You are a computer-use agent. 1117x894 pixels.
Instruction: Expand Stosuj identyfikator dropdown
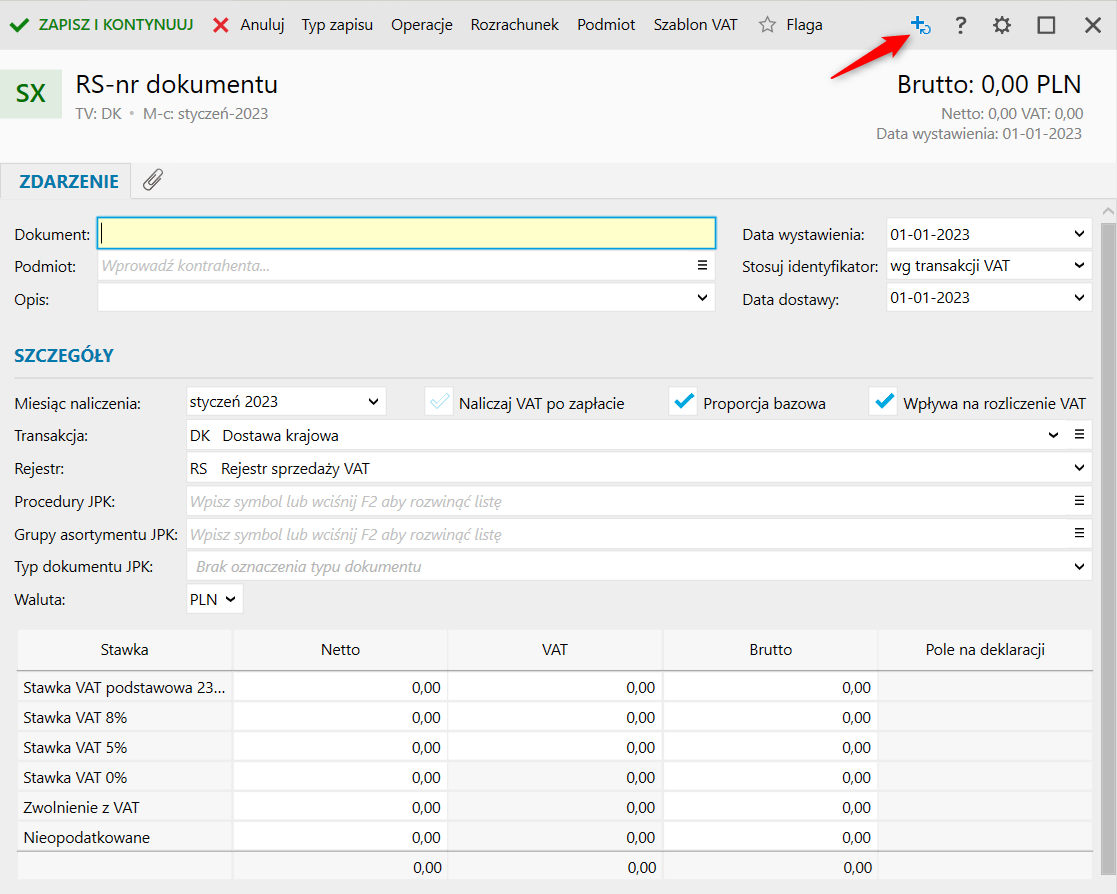(x=1079, y=266)
